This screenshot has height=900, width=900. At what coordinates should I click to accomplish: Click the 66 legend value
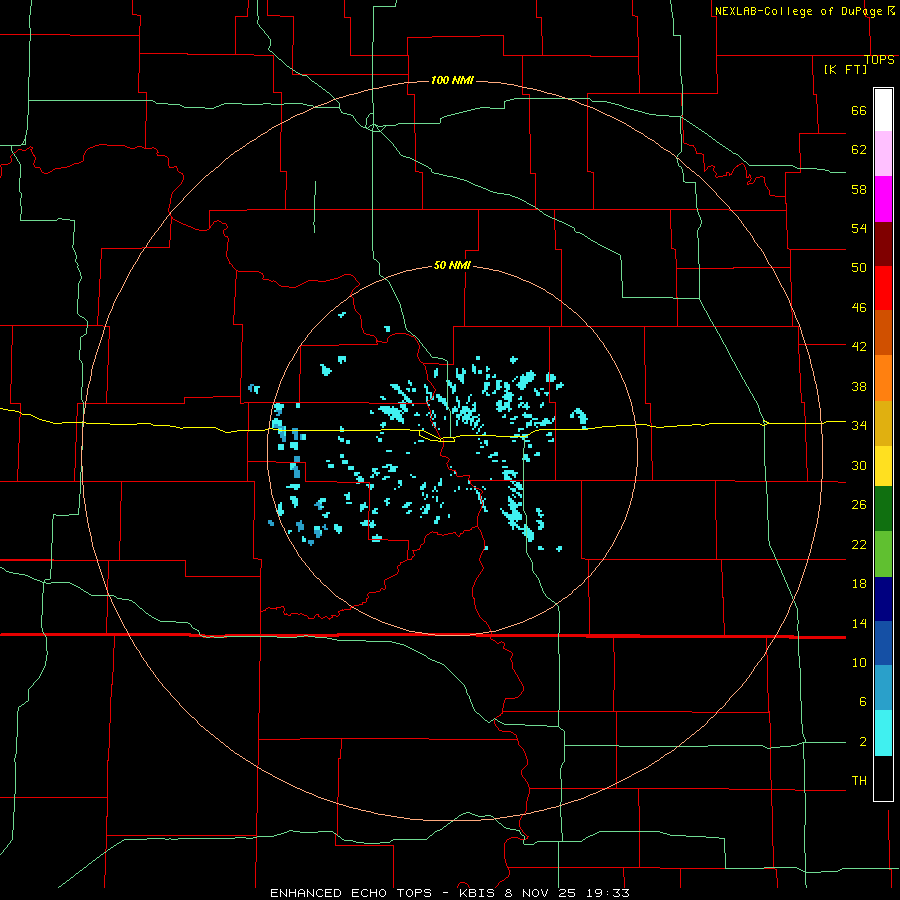click(859, 111)
